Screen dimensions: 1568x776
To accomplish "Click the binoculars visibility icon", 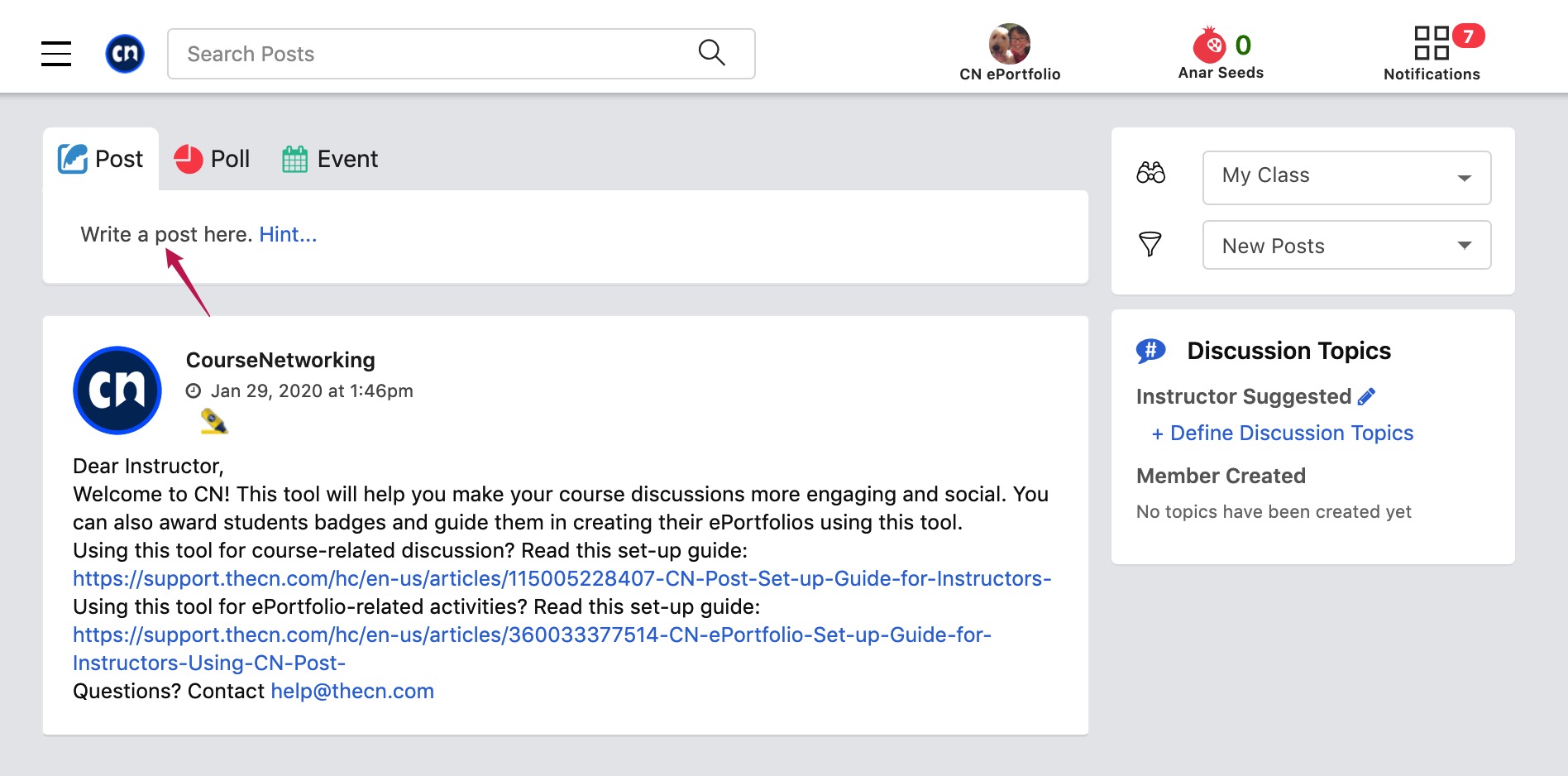I will [x=1150, y=173].
